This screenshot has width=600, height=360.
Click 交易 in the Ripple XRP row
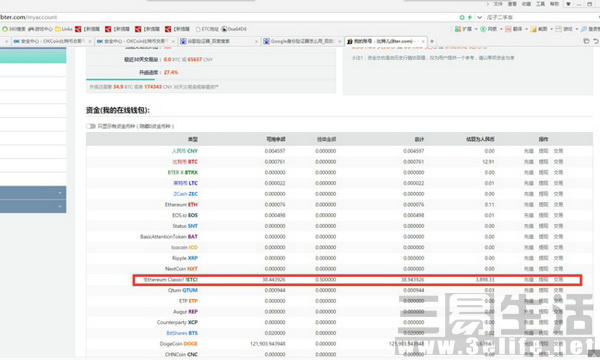pos(558,258)
